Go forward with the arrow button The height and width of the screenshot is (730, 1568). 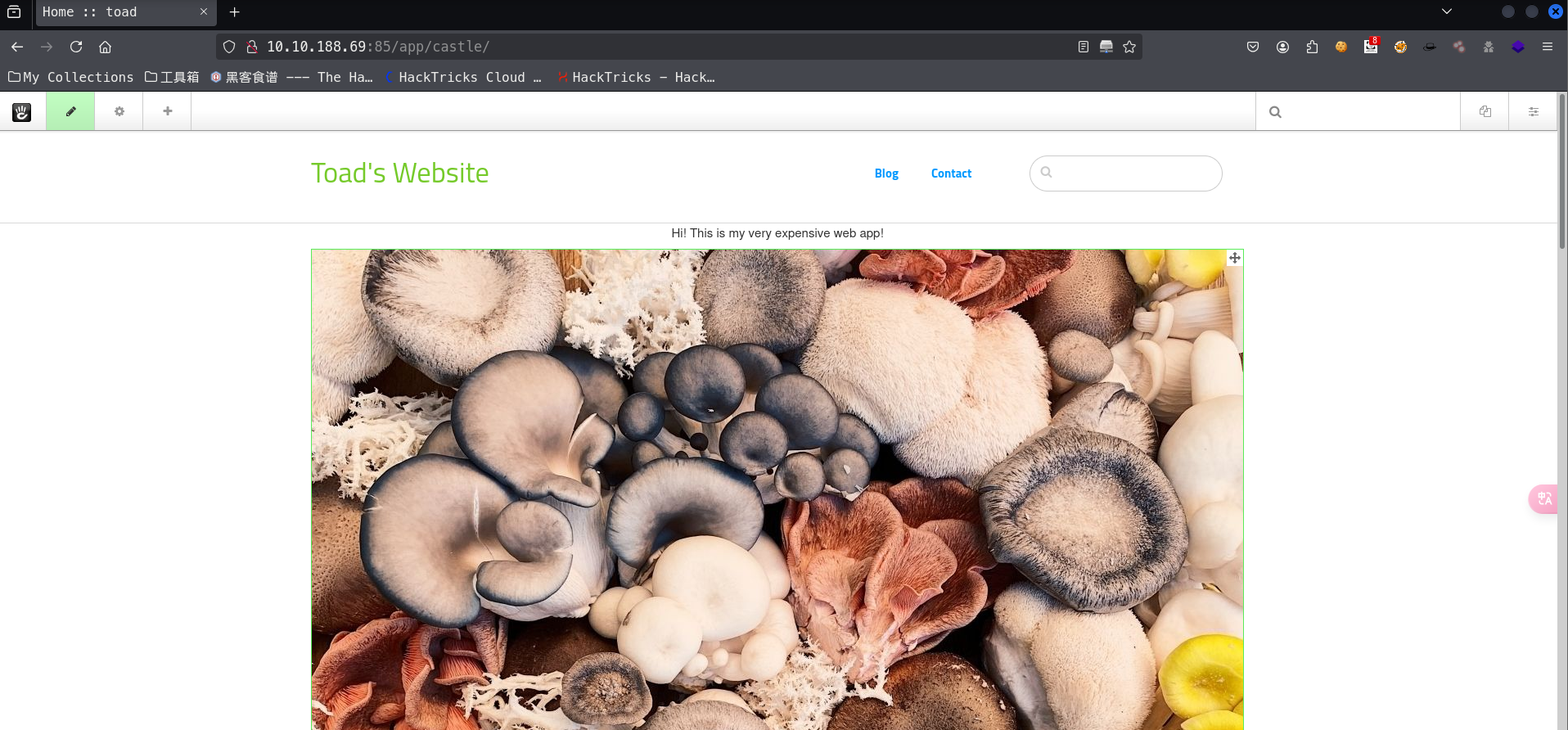[47, 47]
